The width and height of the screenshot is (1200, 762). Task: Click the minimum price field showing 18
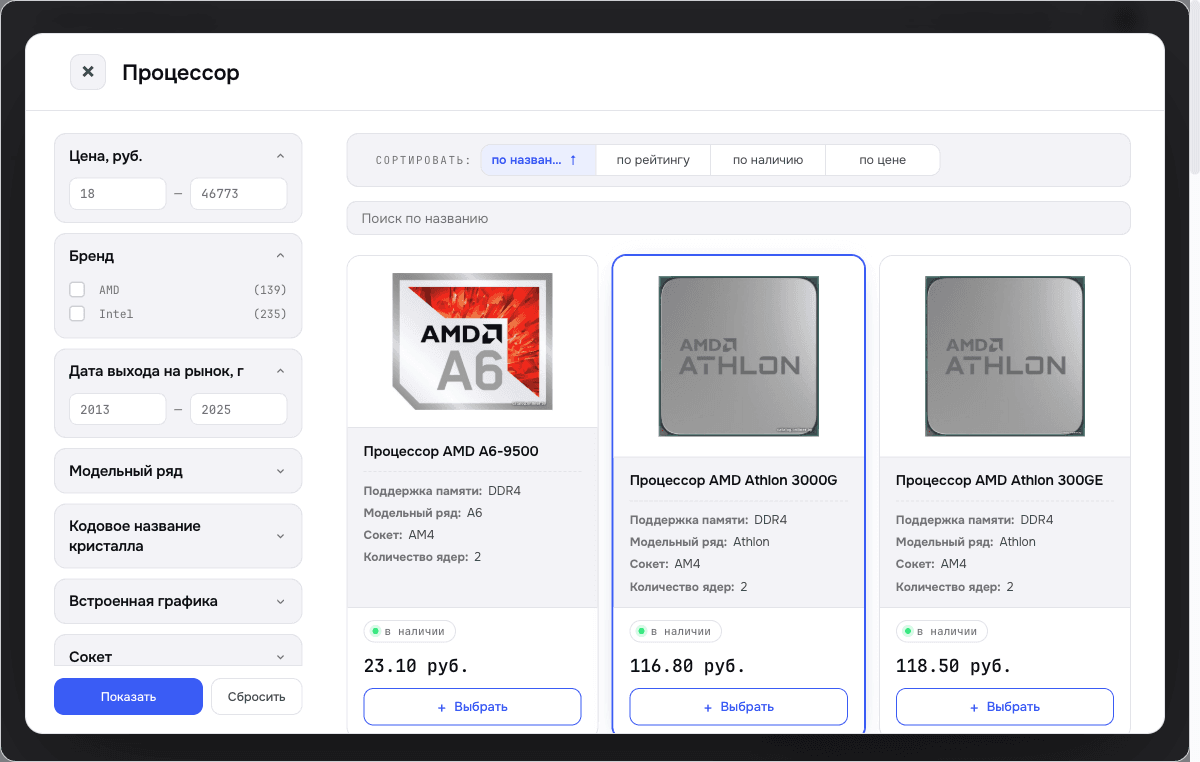117,194
